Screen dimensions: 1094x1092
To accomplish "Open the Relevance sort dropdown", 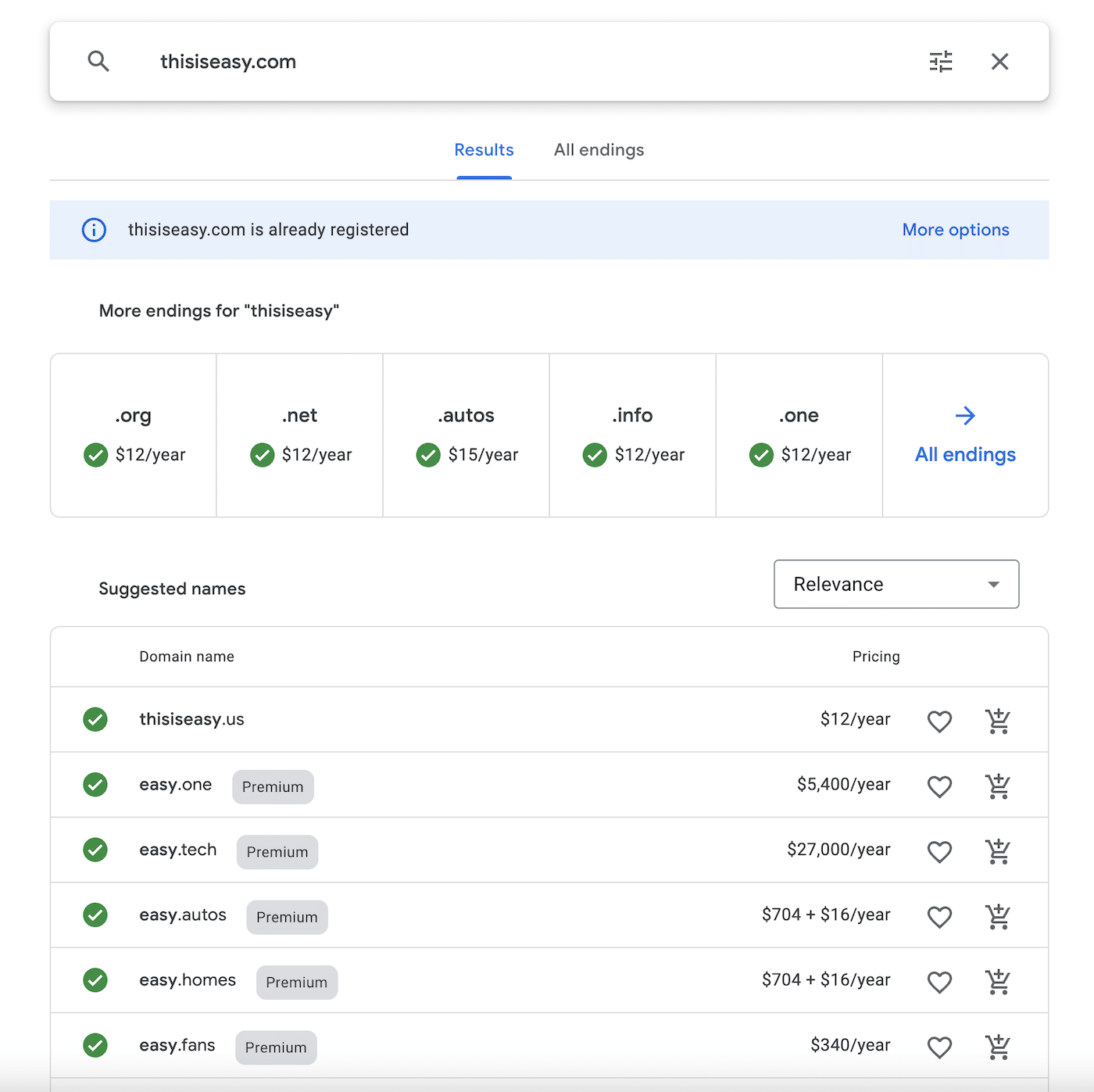I will 896,584.
